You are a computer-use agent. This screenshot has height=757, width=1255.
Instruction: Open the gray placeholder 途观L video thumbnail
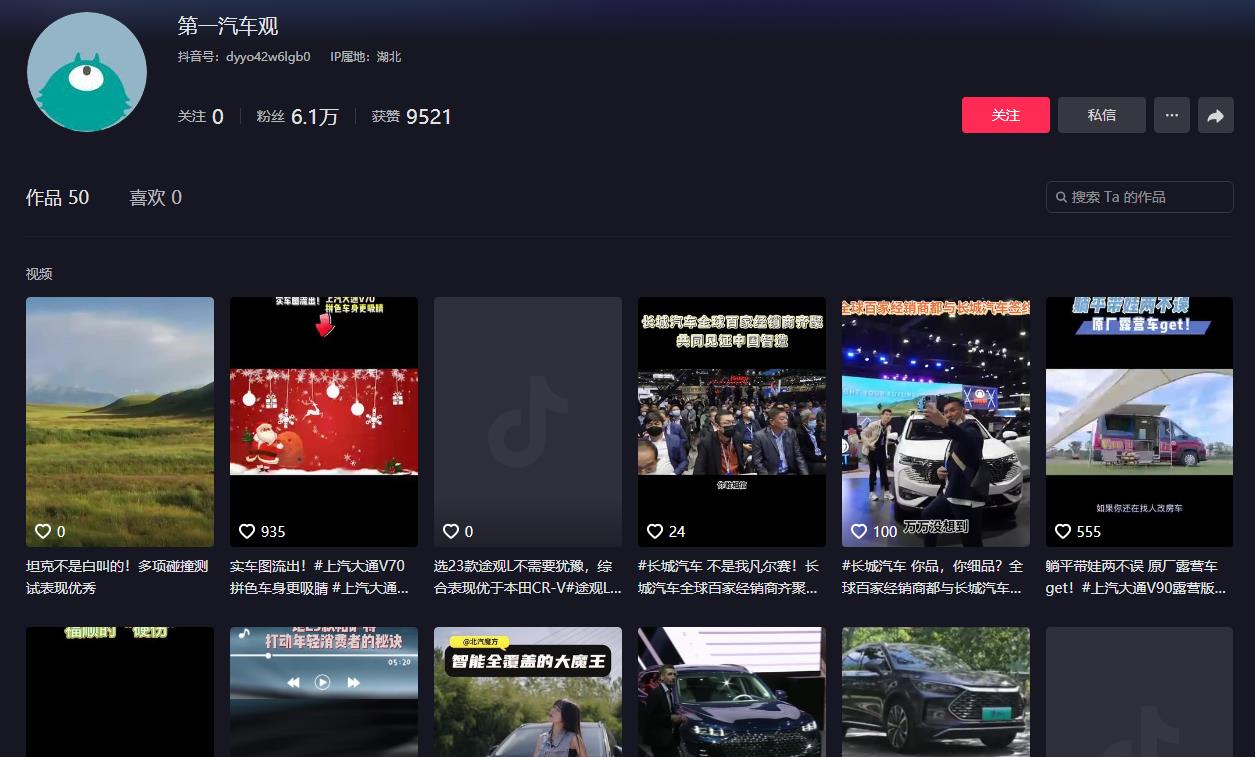(x=528, y=422)
